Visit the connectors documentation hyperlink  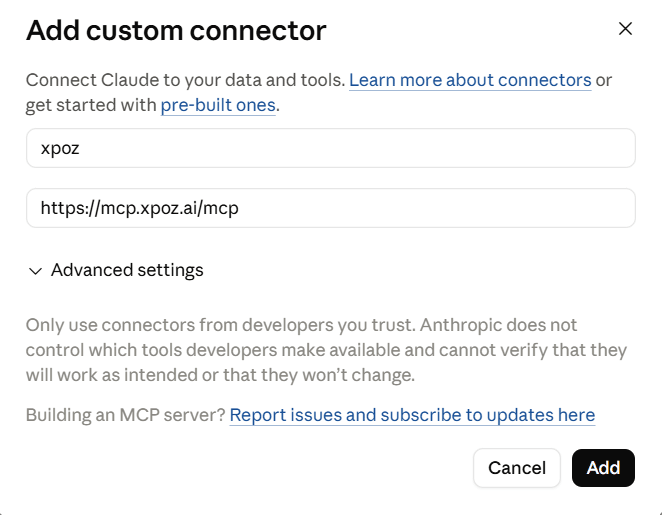[470, 80]
